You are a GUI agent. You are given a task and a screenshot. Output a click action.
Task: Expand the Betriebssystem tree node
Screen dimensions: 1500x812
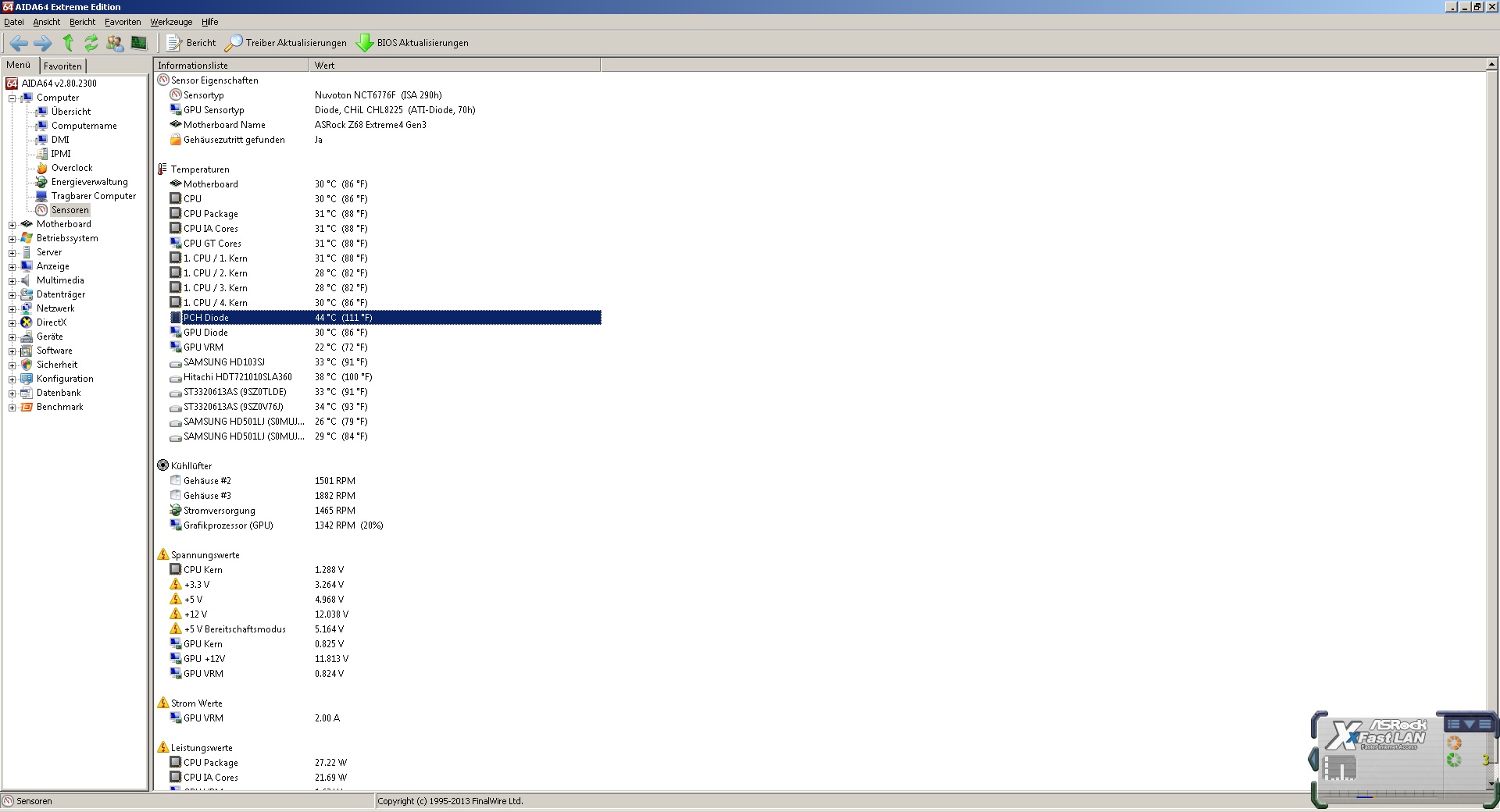[12, 239]
